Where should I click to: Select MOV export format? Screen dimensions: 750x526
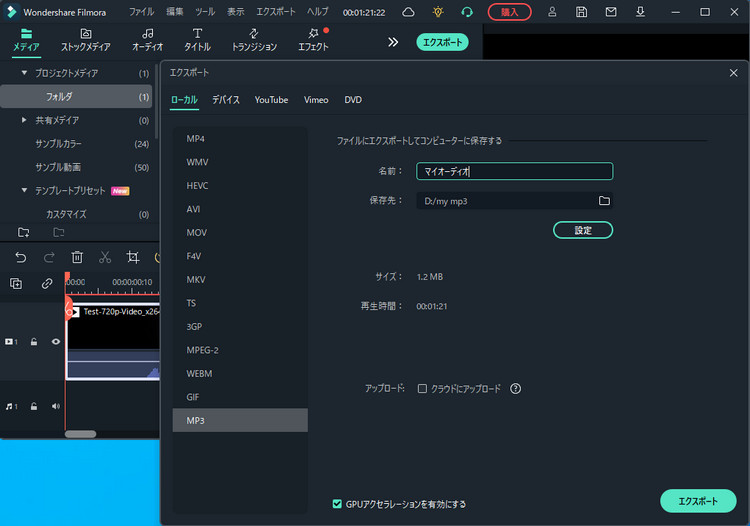point(240,232)
